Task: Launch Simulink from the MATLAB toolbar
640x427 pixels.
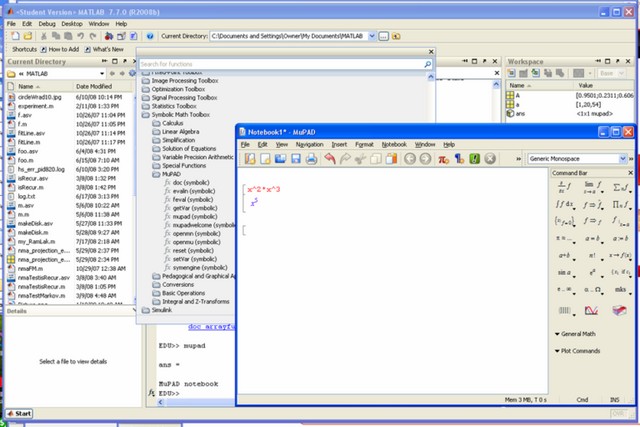Action: point(109,36)
